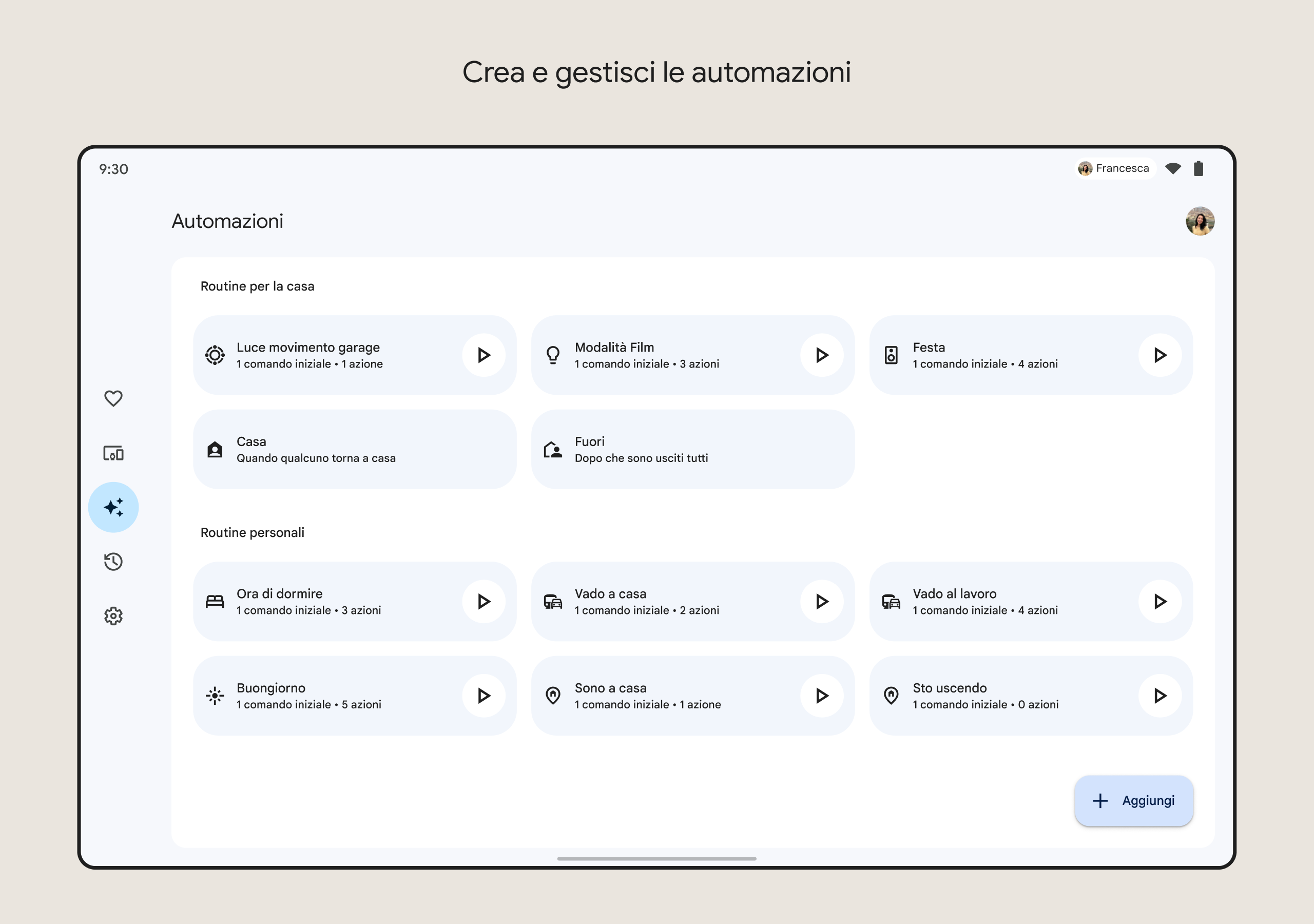The height and width of the screenshot is (924, 1314).
Task: Start the Festa routine play button
Action: tap(1160, 355)
